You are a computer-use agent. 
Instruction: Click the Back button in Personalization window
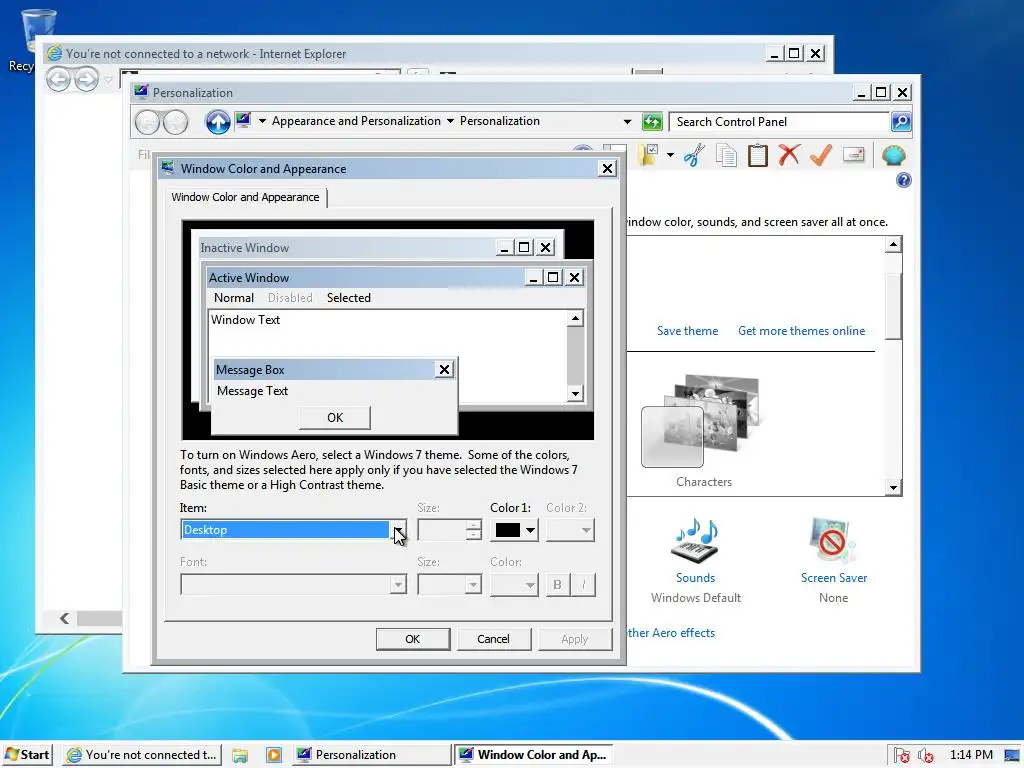point(147,122)
